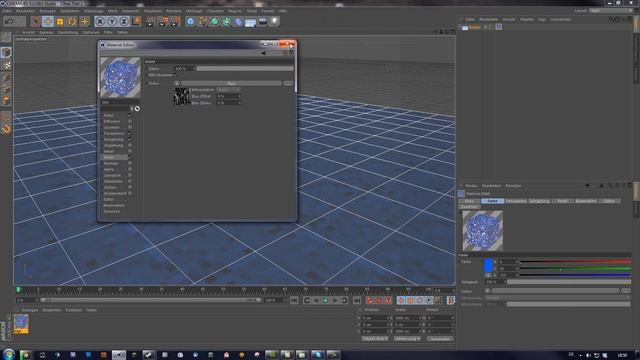Click the green array modeling icon
Viewport: 640px width, 360px height.
click(227, 21)
